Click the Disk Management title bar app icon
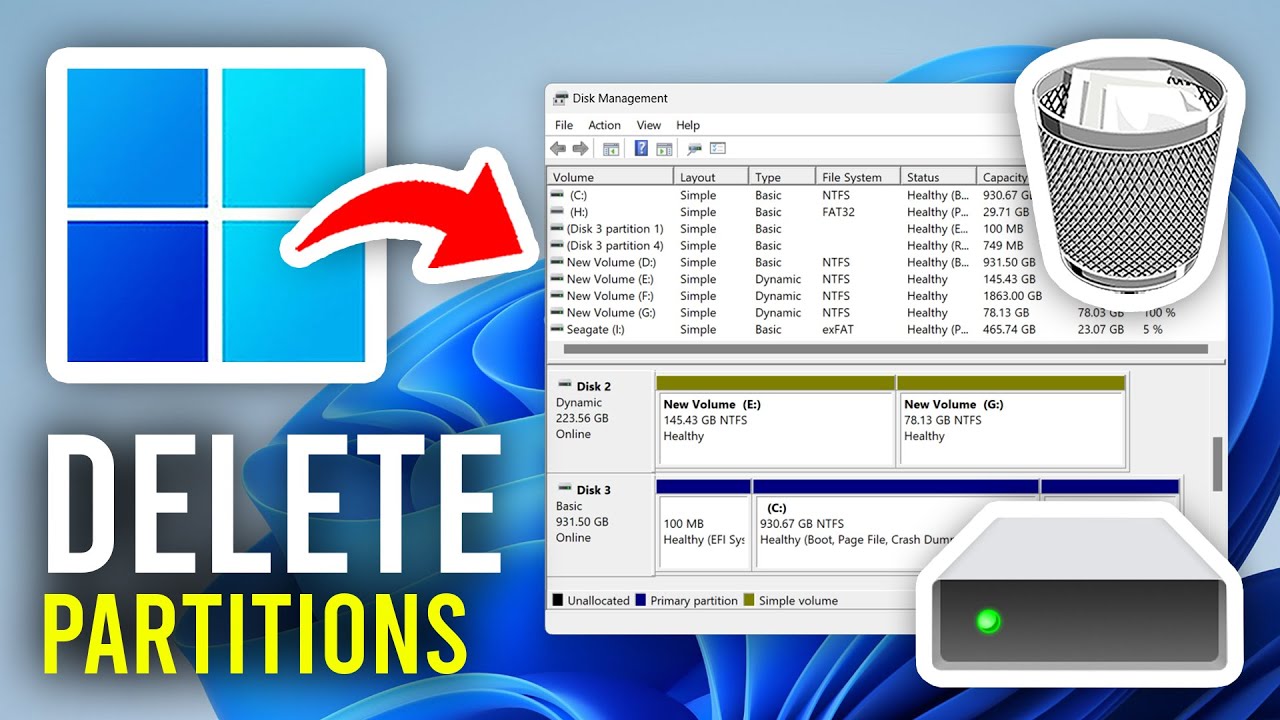The height and width of the screenshot is (720, 1280). pos(560,98)
